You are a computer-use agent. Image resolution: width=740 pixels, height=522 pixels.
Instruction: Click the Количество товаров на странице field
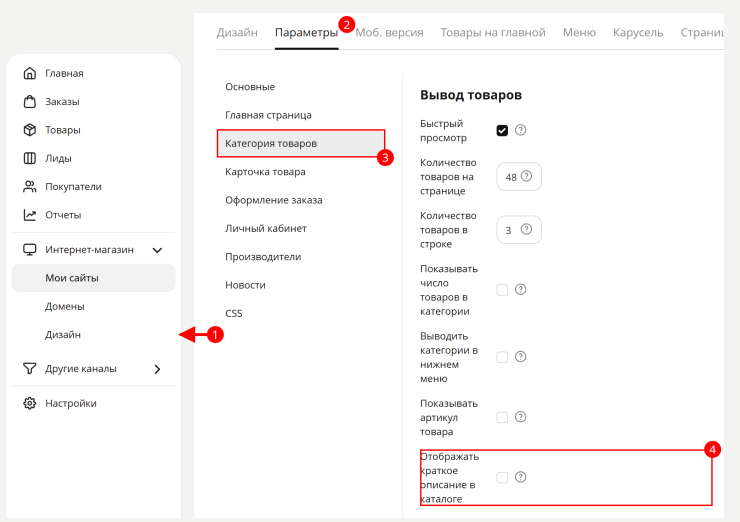point(519,177)
